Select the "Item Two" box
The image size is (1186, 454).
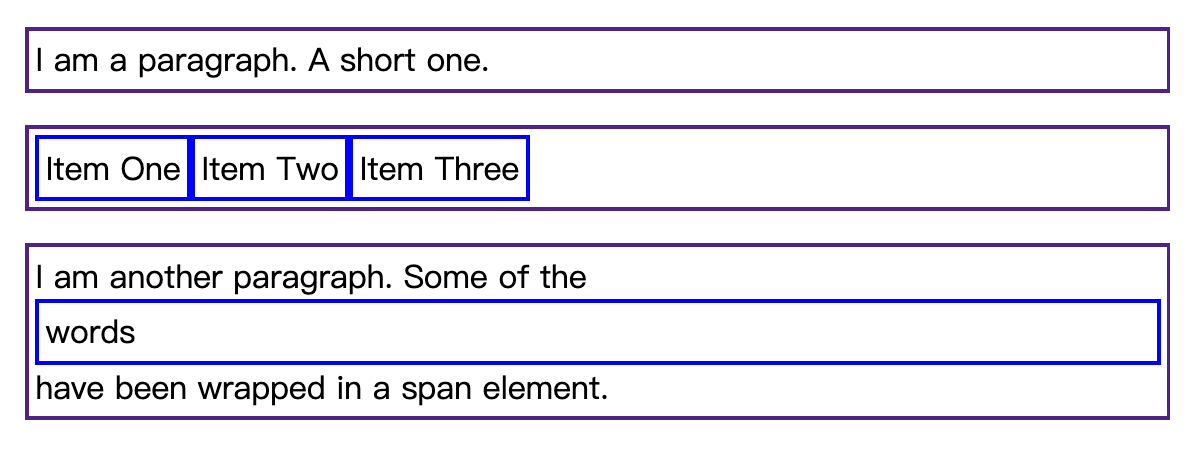point(270,168)
